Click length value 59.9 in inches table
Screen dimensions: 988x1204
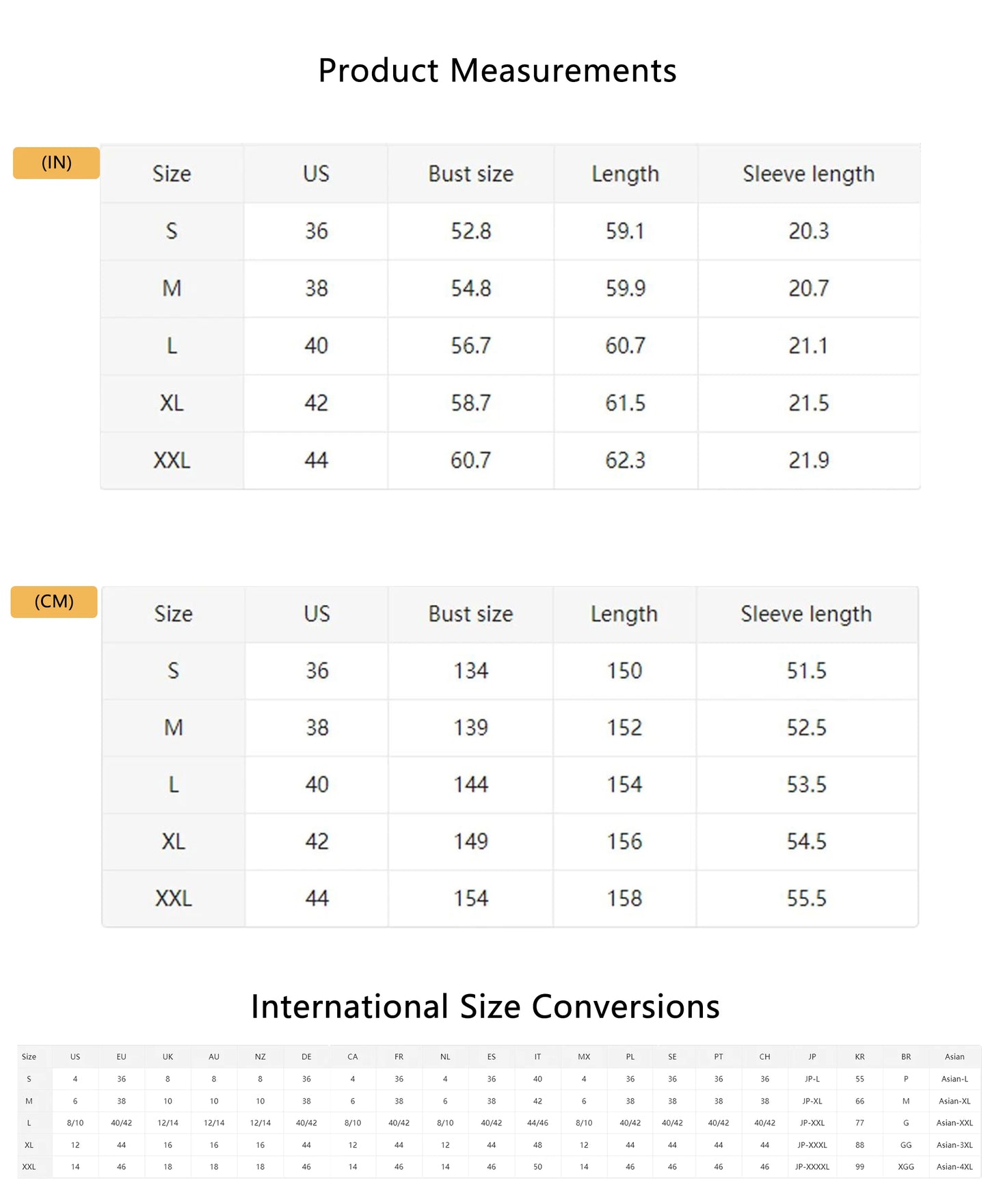[625, 289]
